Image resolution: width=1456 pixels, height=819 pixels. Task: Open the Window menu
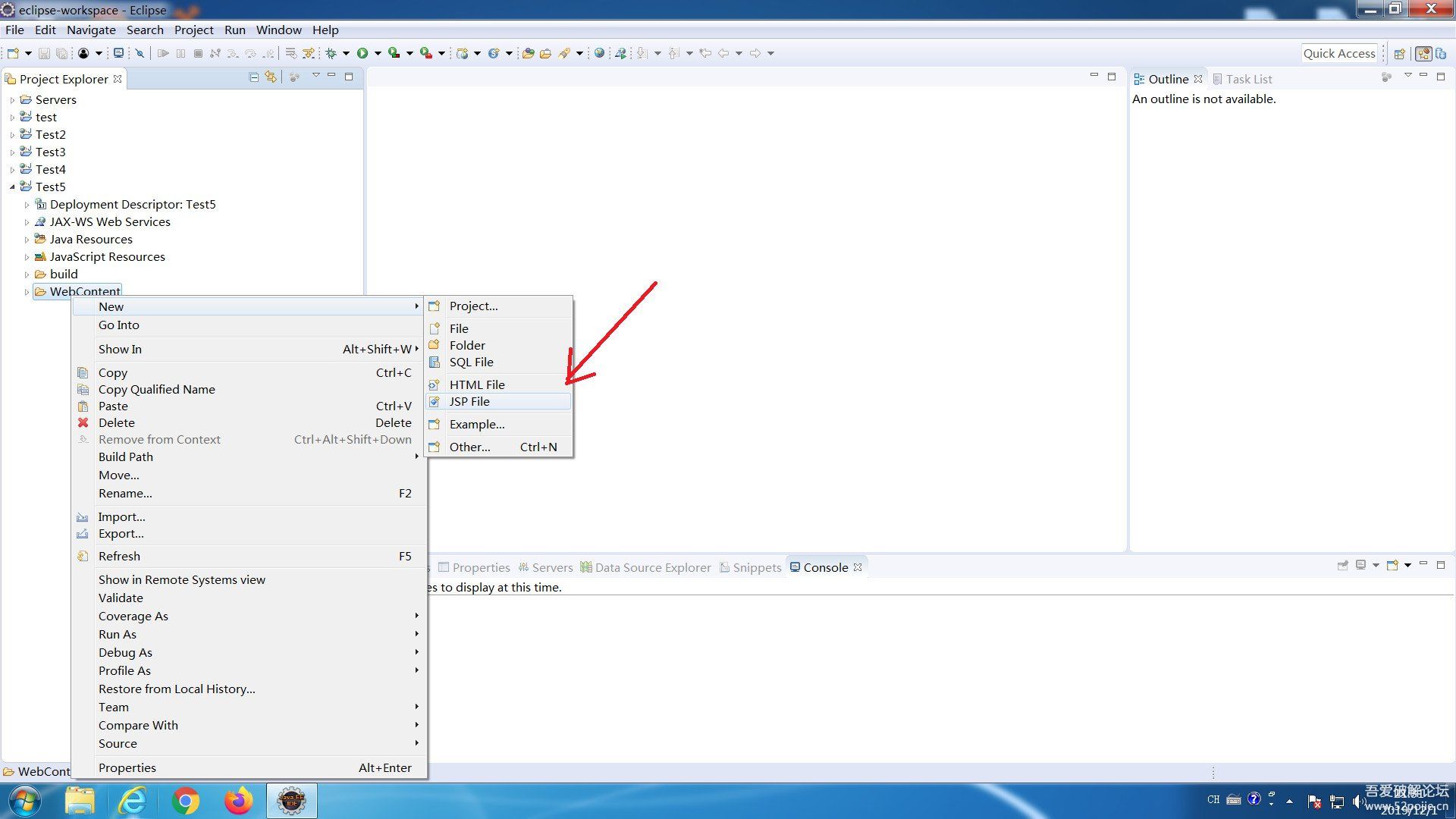[x=278, y=30]
